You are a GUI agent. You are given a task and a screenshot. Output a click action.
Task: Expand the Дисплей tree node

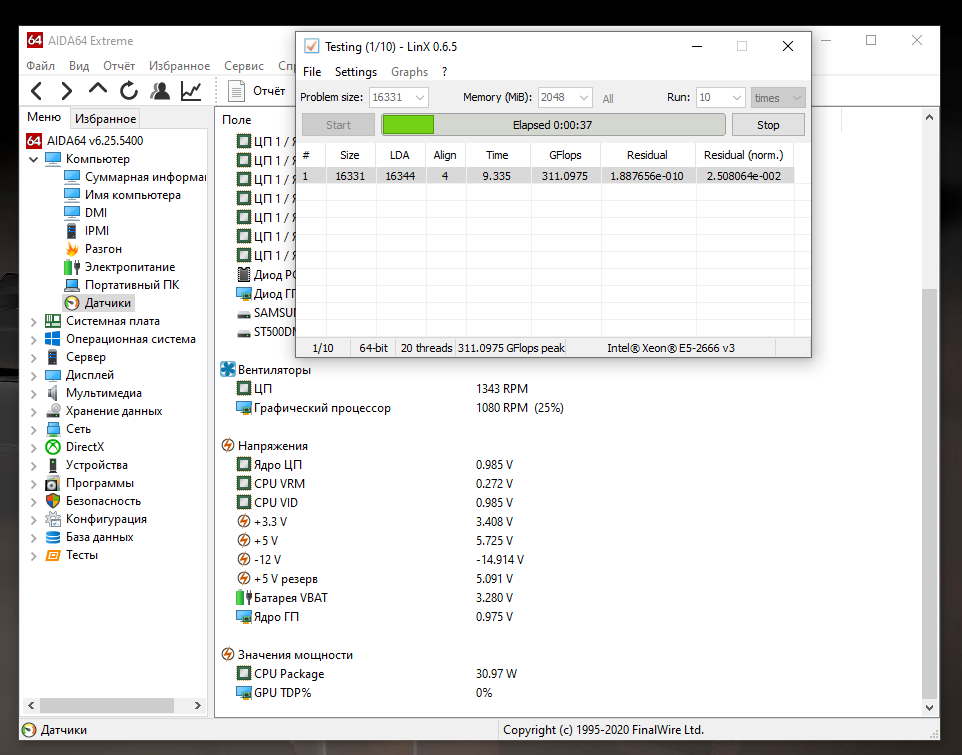(33, 375)
